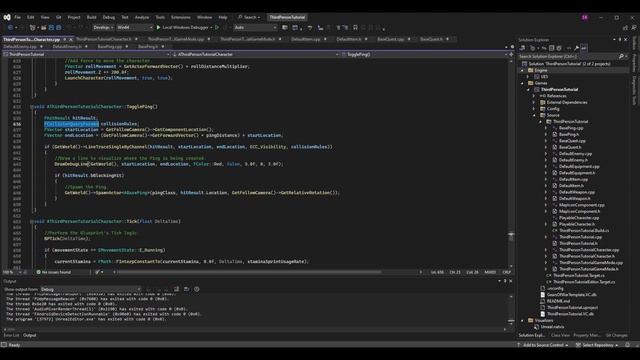The height and width of the screenshot is (360, 640).
Task: Expand the External Dependencies node
Action: click(534, 102)
